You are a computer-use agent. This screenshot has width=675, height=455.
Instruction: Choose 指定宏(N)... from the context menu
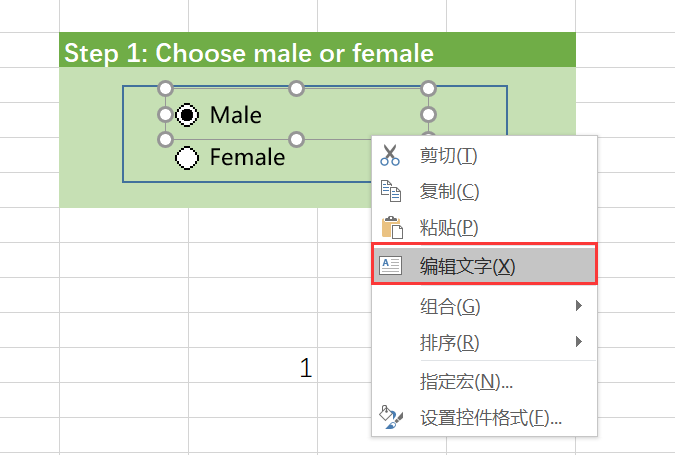click(x=467, y=381)
